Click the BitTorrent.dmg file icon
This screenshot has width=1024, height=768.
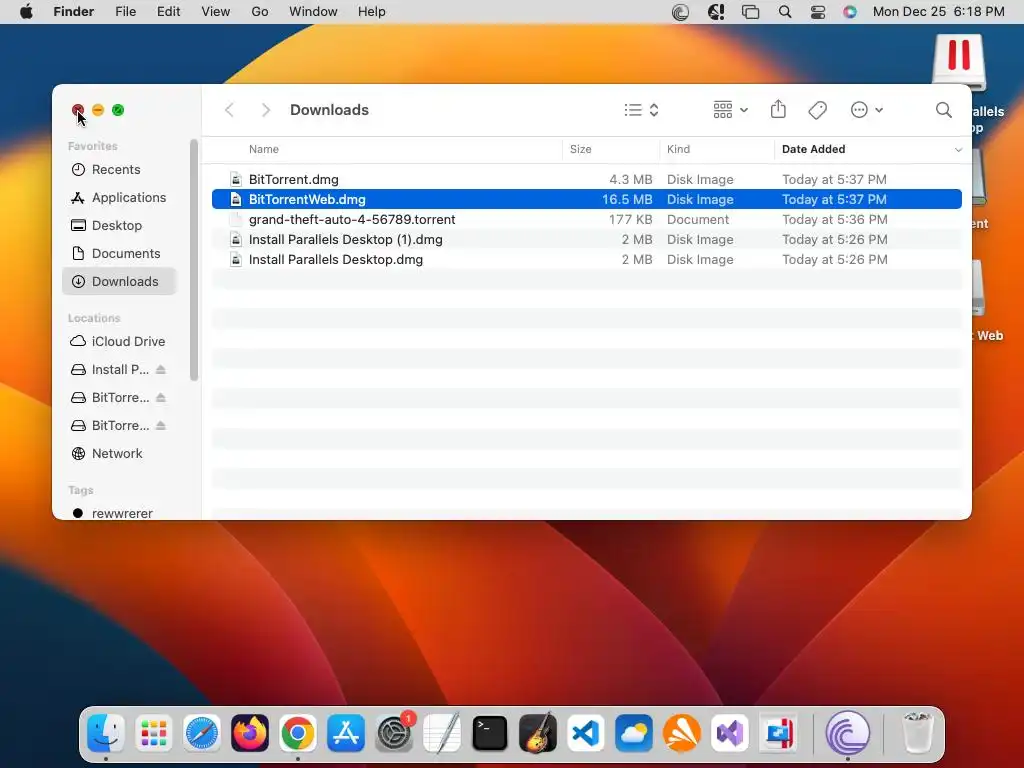(236, 180)
